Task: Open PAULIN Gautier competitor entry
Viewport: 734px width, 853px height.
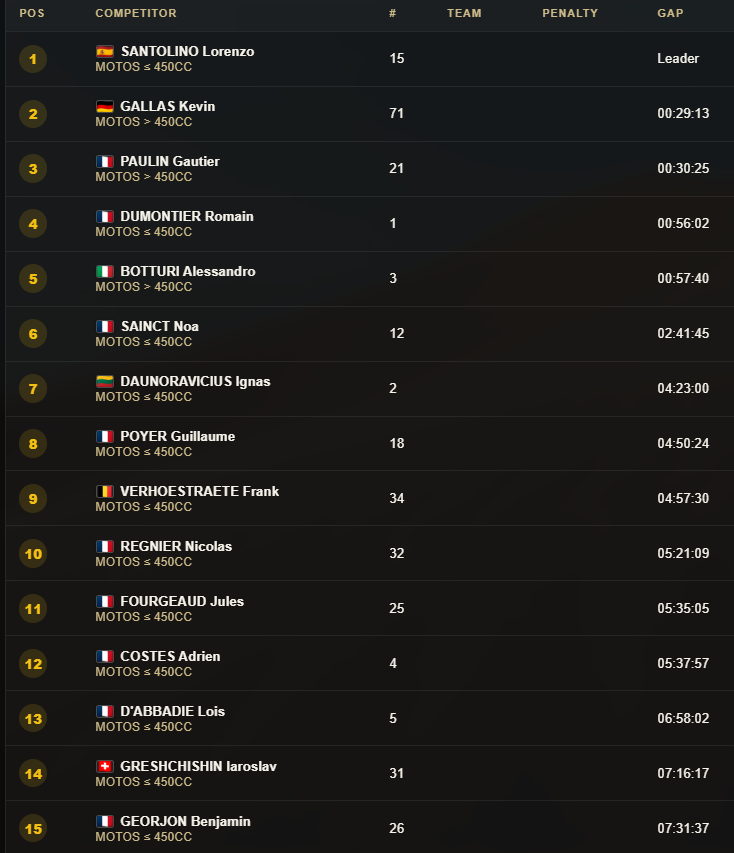Action: pos(170,161)
